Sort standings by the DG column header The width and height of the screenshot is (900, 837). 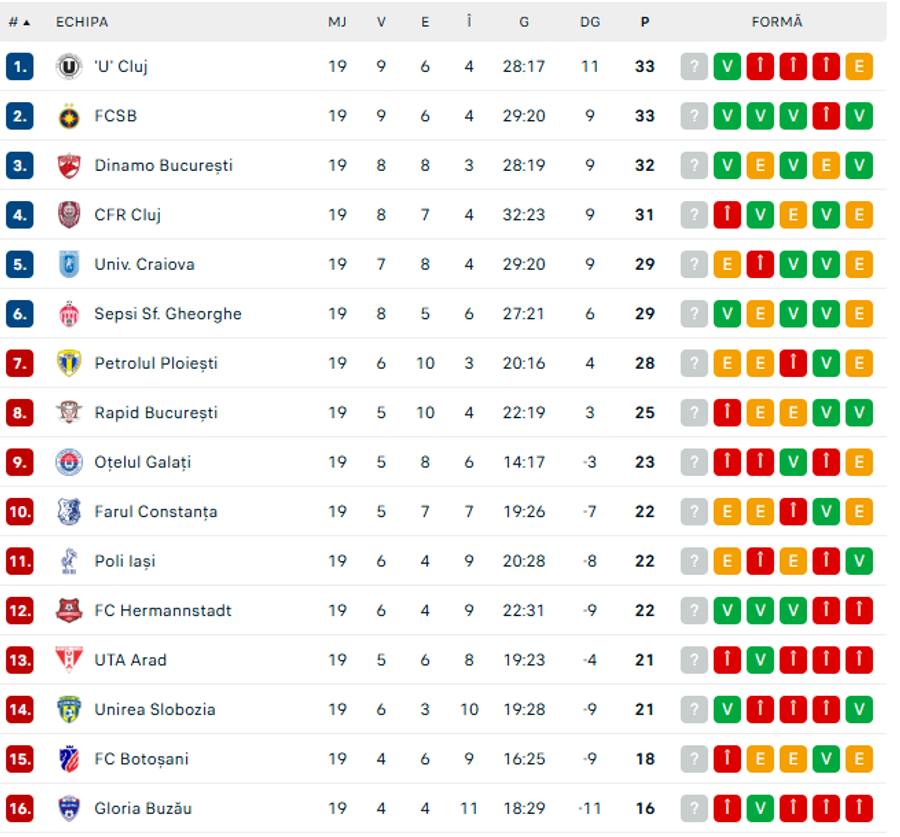[x=590, y=22]
